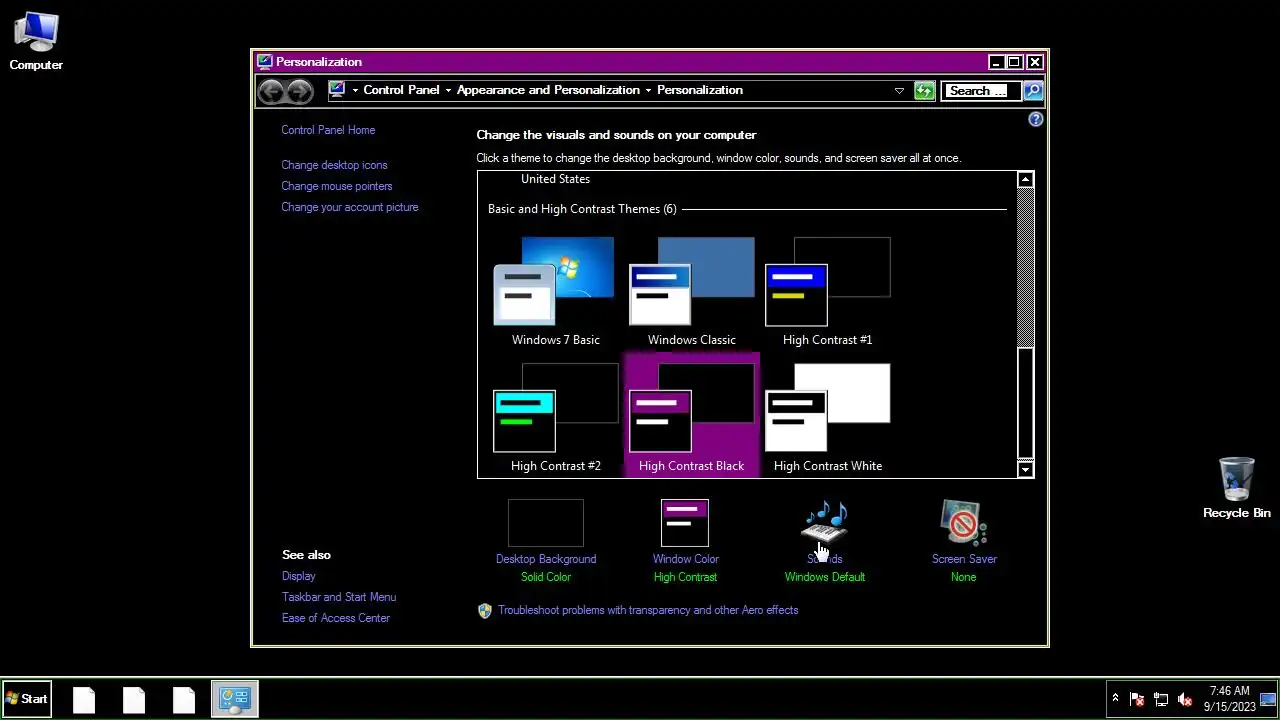The width and height of the screenshot is (1280, 720).
Task: Open the Window Color preview icon
Action: pos(685,523)
